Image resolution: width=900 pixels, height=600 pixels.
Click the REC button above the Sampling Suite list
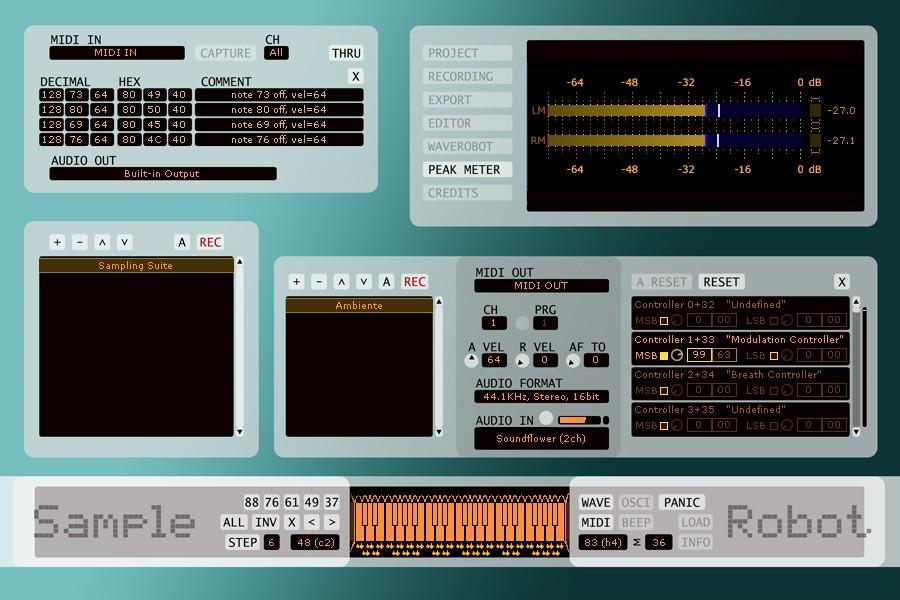point(210,242)
